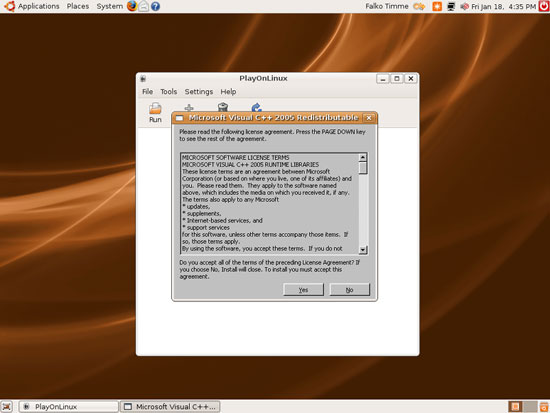Open the System menu in top panel
Screen dimensions: 550x413
tap(110, 6)
